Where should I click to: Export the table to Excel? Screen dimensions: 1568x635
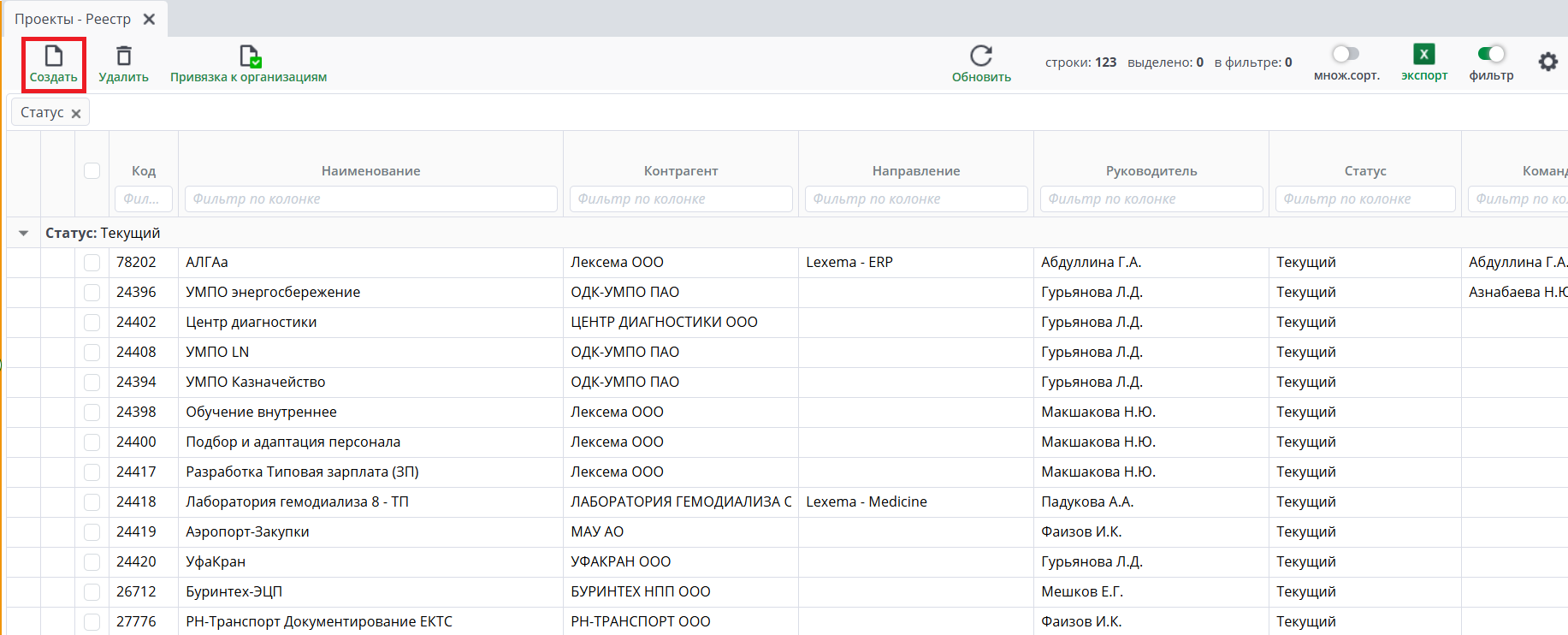click(1423, 55)
